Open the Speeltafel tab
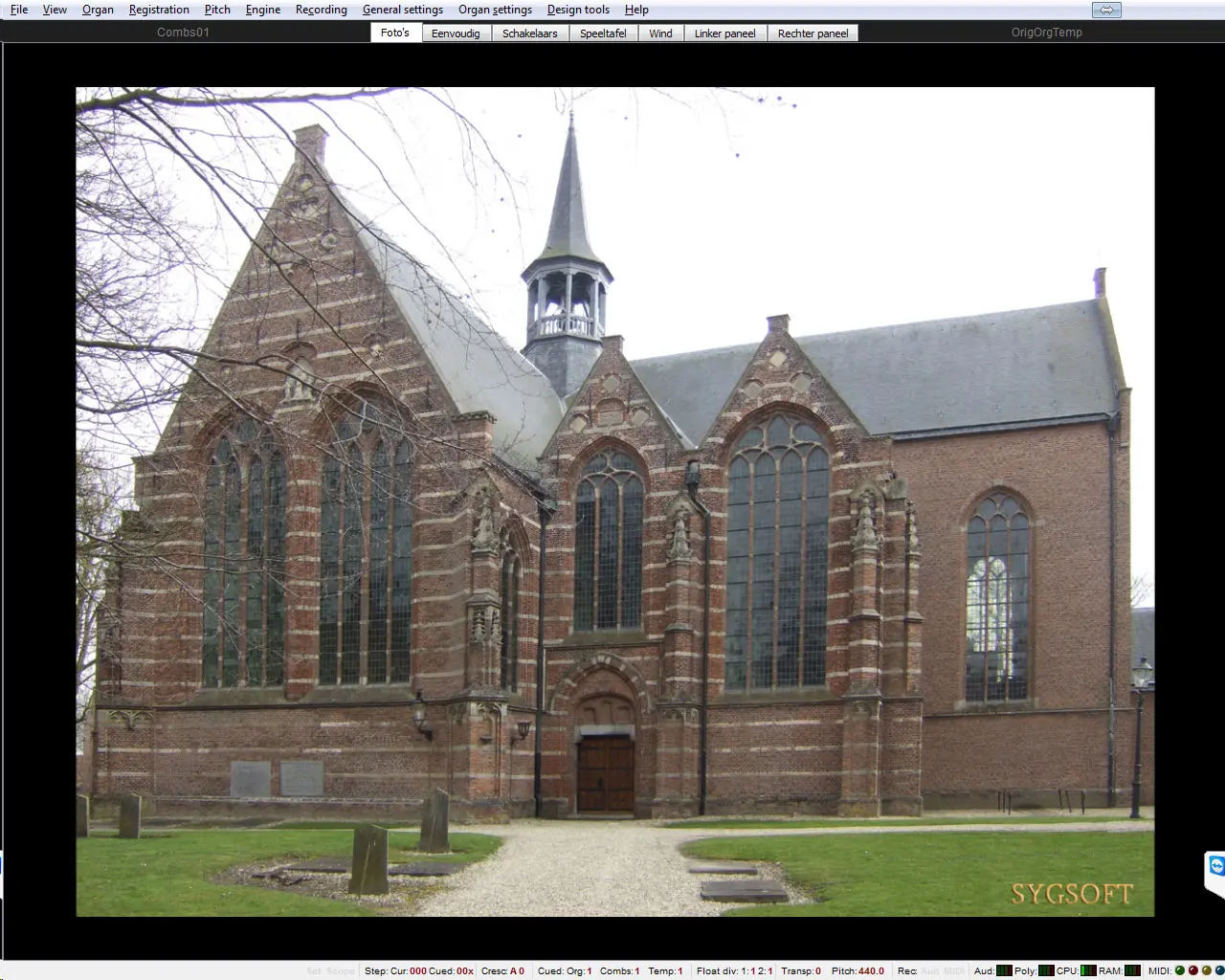This screenshot has width=1225, height=980. (x=603, y=33)
